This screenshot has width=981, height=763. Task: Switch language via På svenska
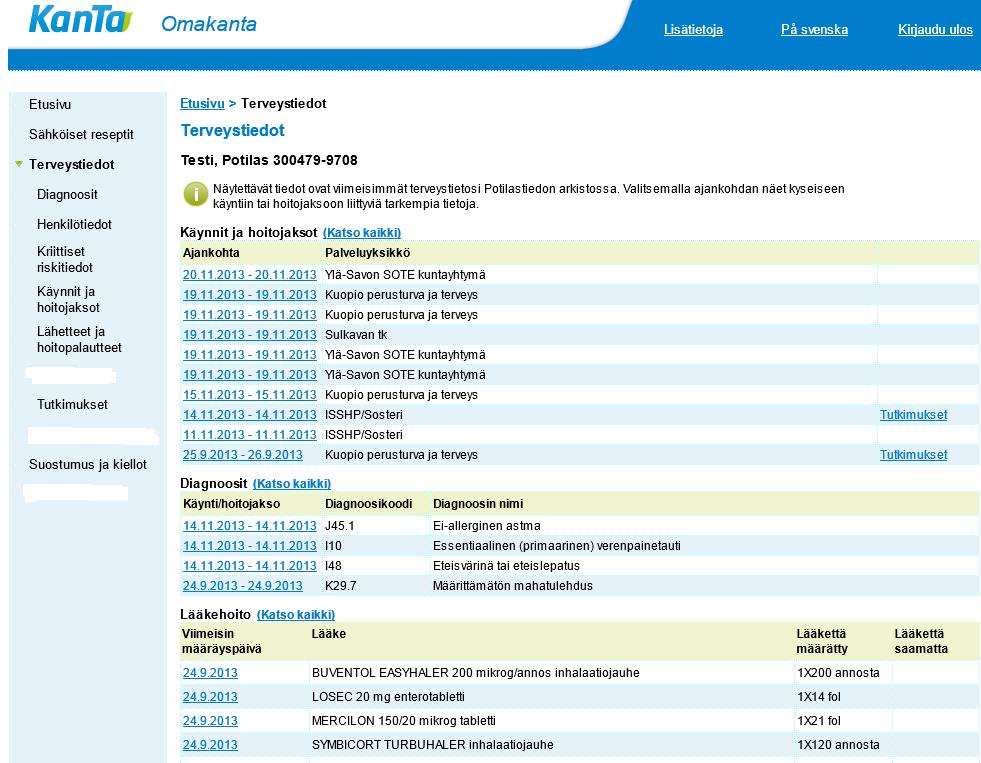(815, 29)
